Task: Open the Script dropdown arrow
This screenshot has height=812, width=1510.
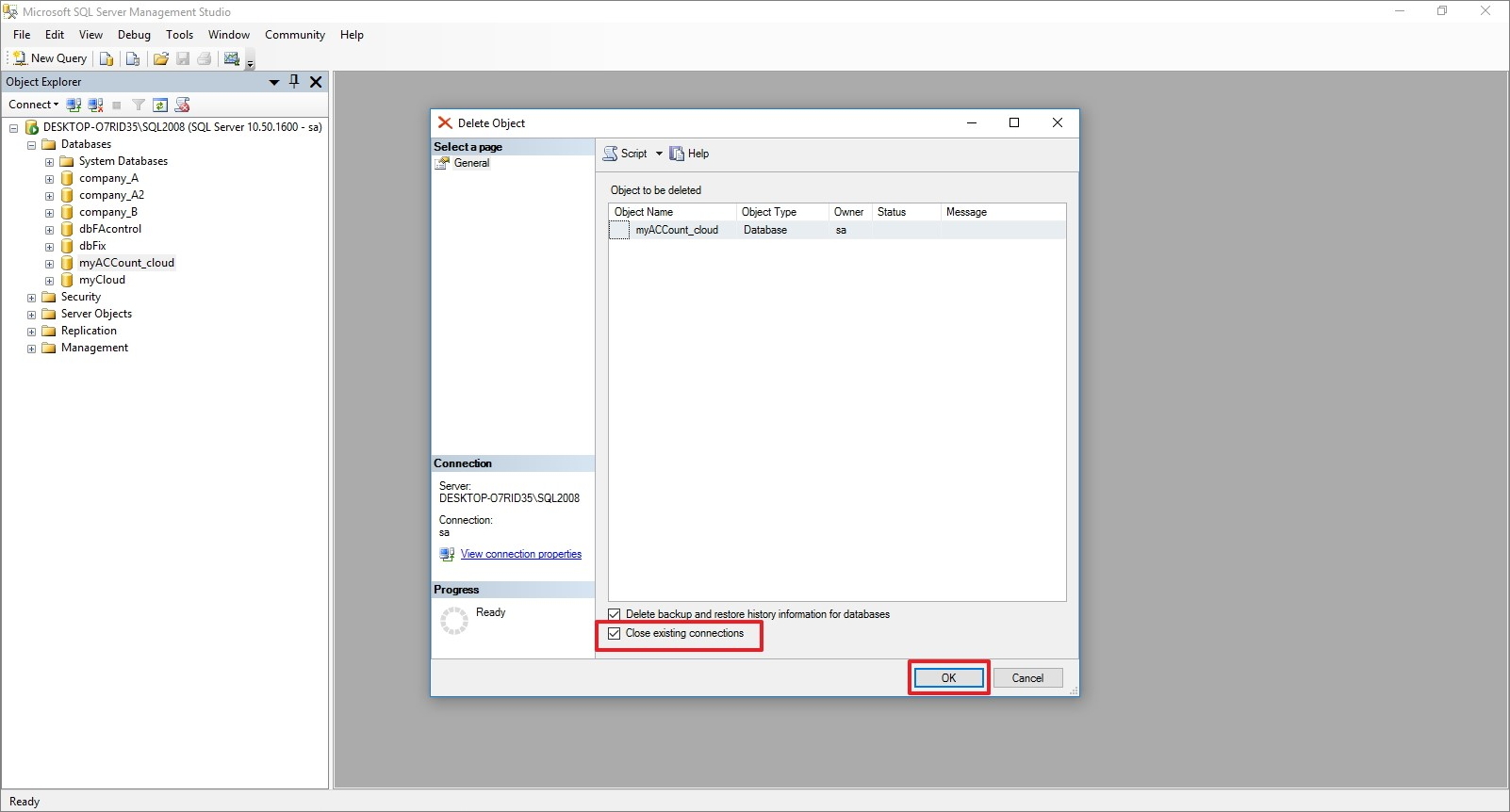Action: (659, 154)
